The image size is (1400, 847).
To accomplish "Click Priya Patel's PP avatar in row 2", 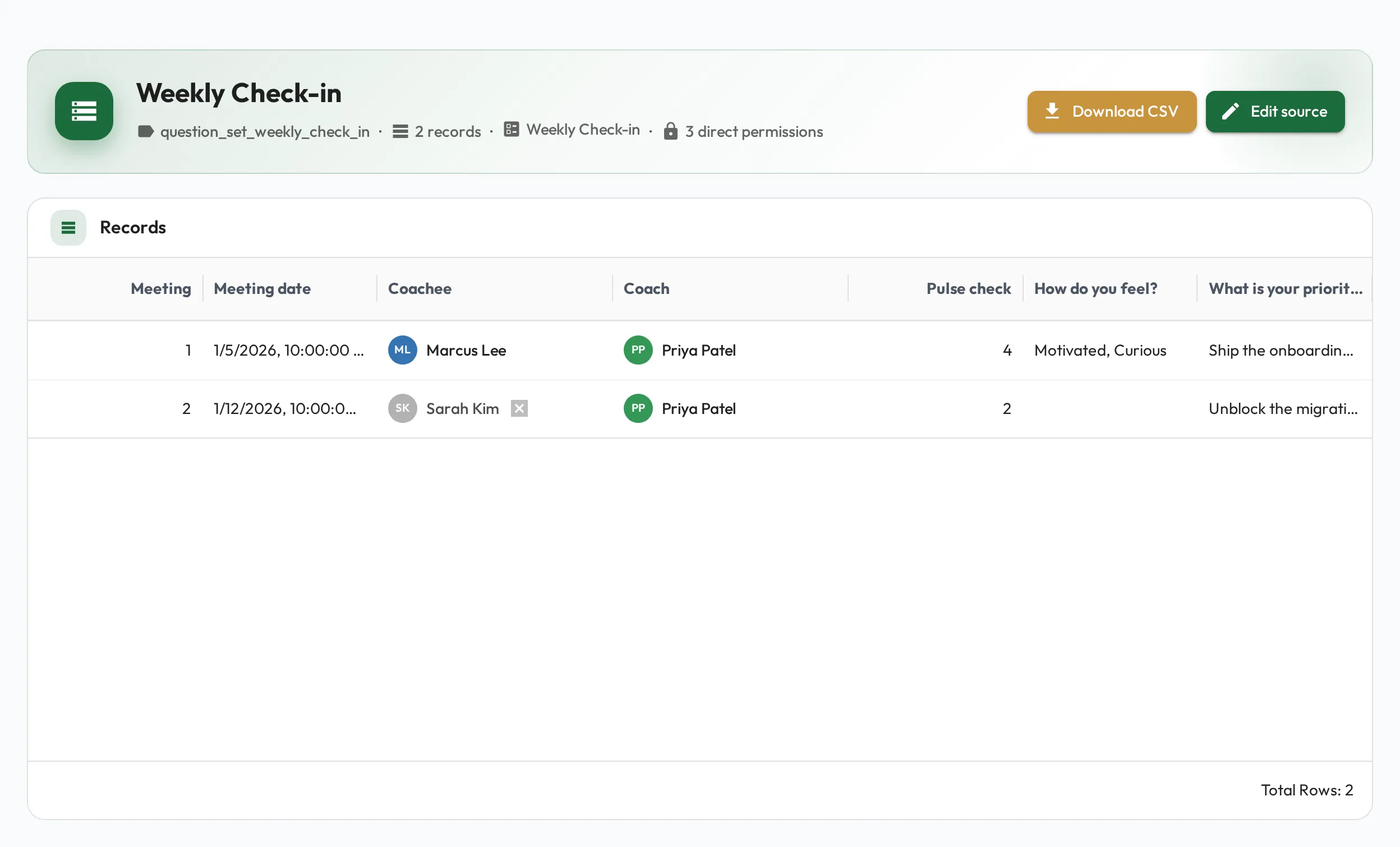I will point(638,408).
